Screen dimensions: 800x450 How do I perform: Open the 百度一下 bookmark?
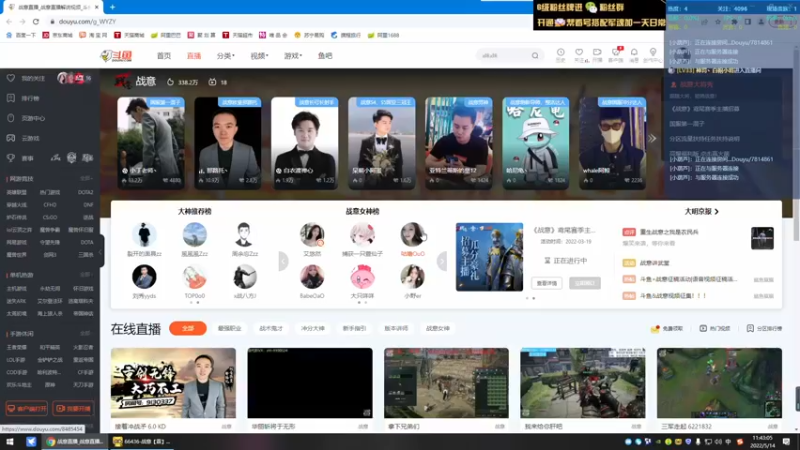(x=21, y=35)
